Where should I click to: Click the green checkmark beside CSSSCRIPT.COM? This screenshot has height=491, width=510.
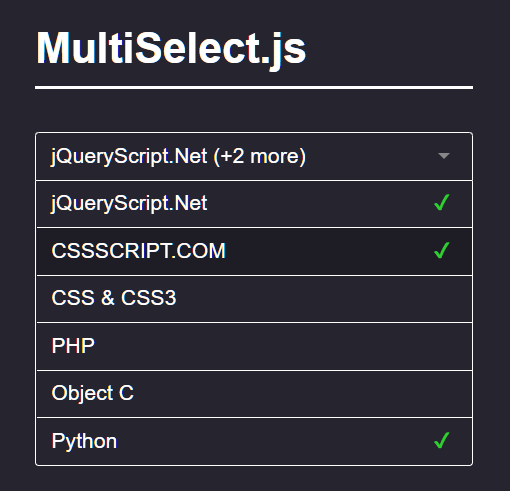coord(442,250)
